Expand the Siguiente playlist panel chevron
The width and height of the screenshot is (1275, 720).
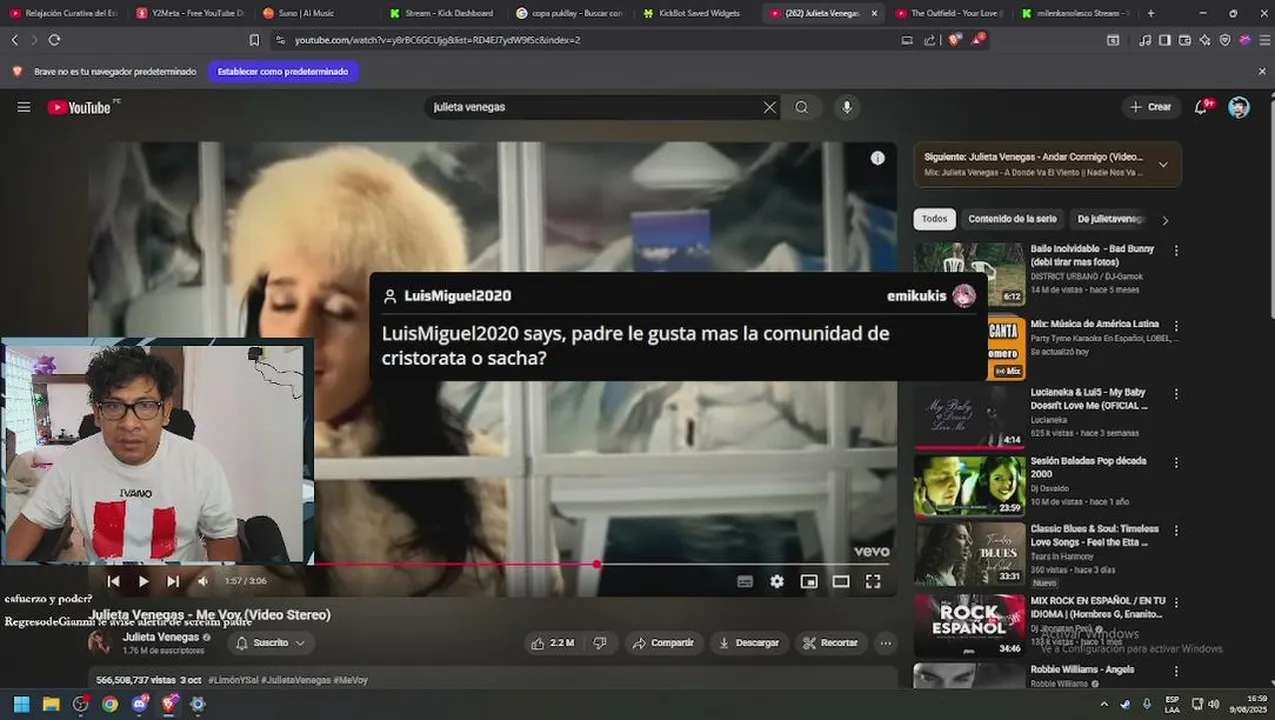[1163, 165]
